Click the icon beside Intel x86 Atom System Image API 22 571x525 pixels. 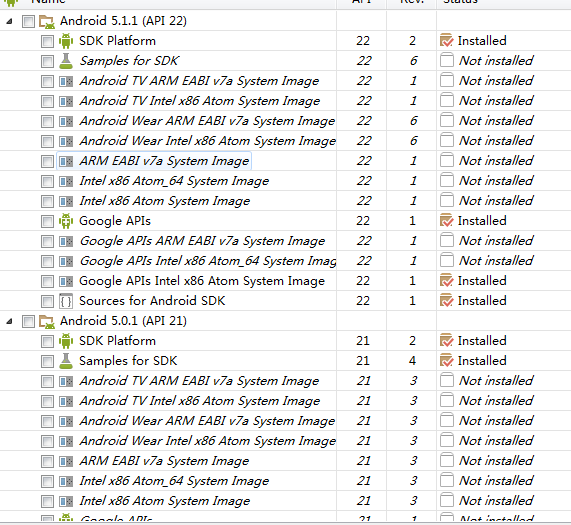[66, 201]
